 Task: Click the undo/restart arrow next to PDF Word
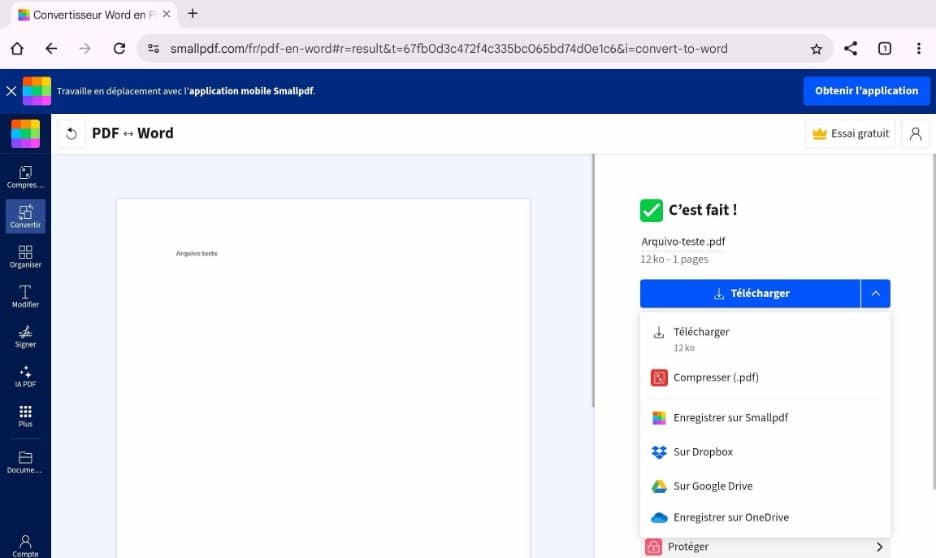click(72, 134)
